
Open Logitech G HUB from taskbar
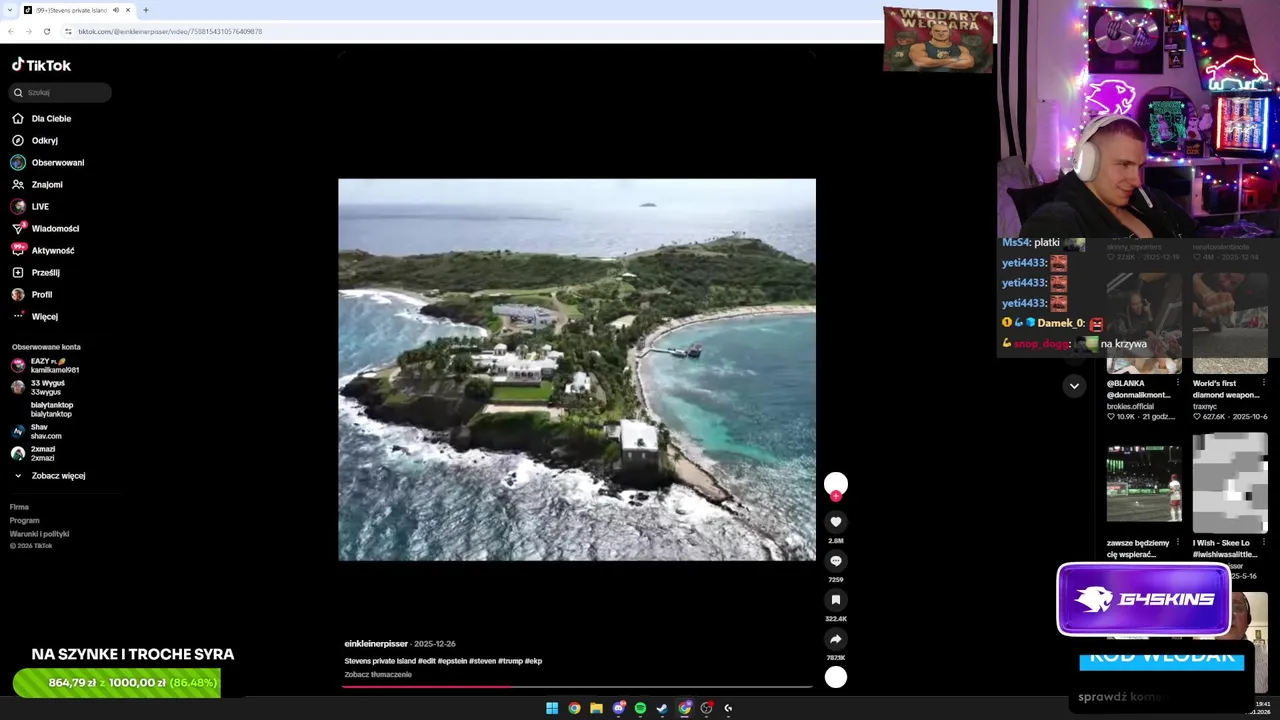[x=728, y=708]
